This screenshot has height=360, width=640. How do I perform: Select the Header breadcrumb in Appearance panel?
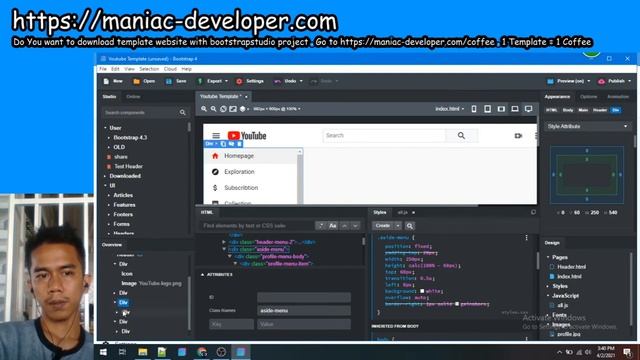(600, 110)
